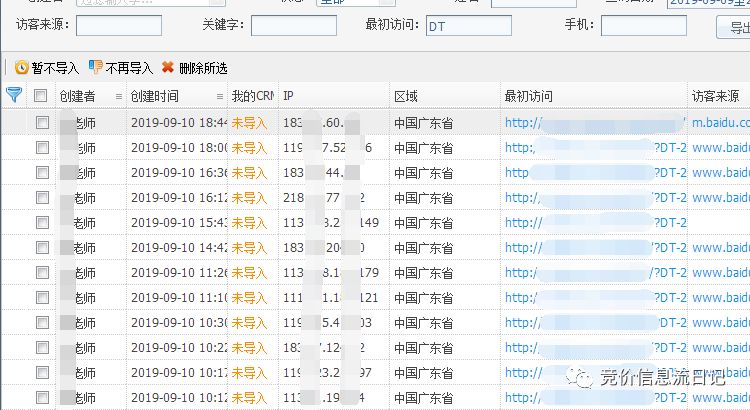The image size is (750, 410).
Task: Click the 导出 button at top right
Action: [x=734, y=27]
